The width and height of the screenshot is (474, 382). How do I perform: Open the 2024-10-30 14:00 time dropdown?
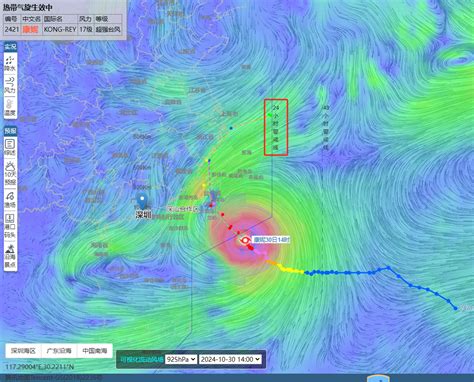click(x=230, y=359)
